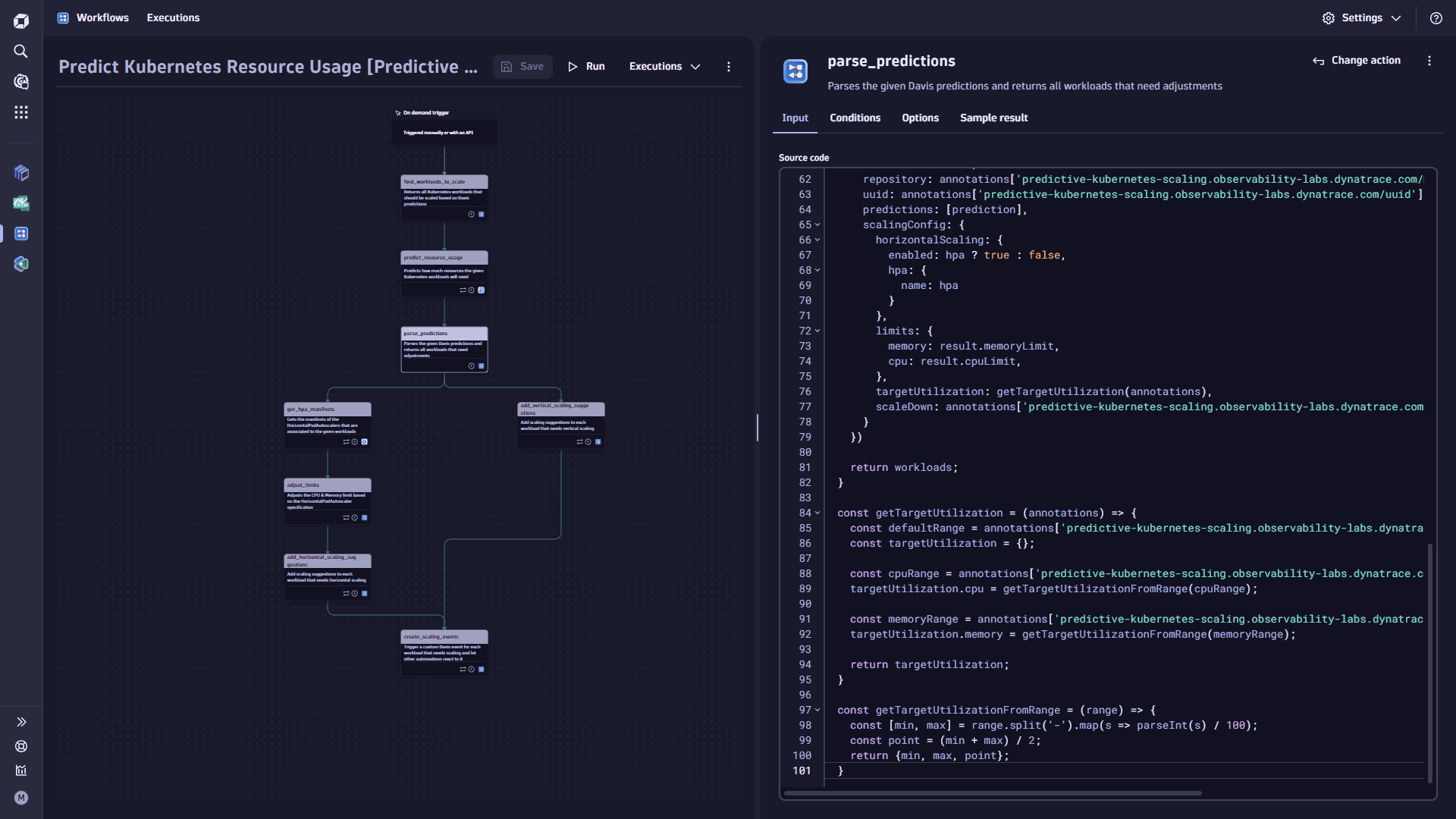This screenshot has width=1456, height=819.
Task: Select the adjust_limits node
Action: point(328,501)
